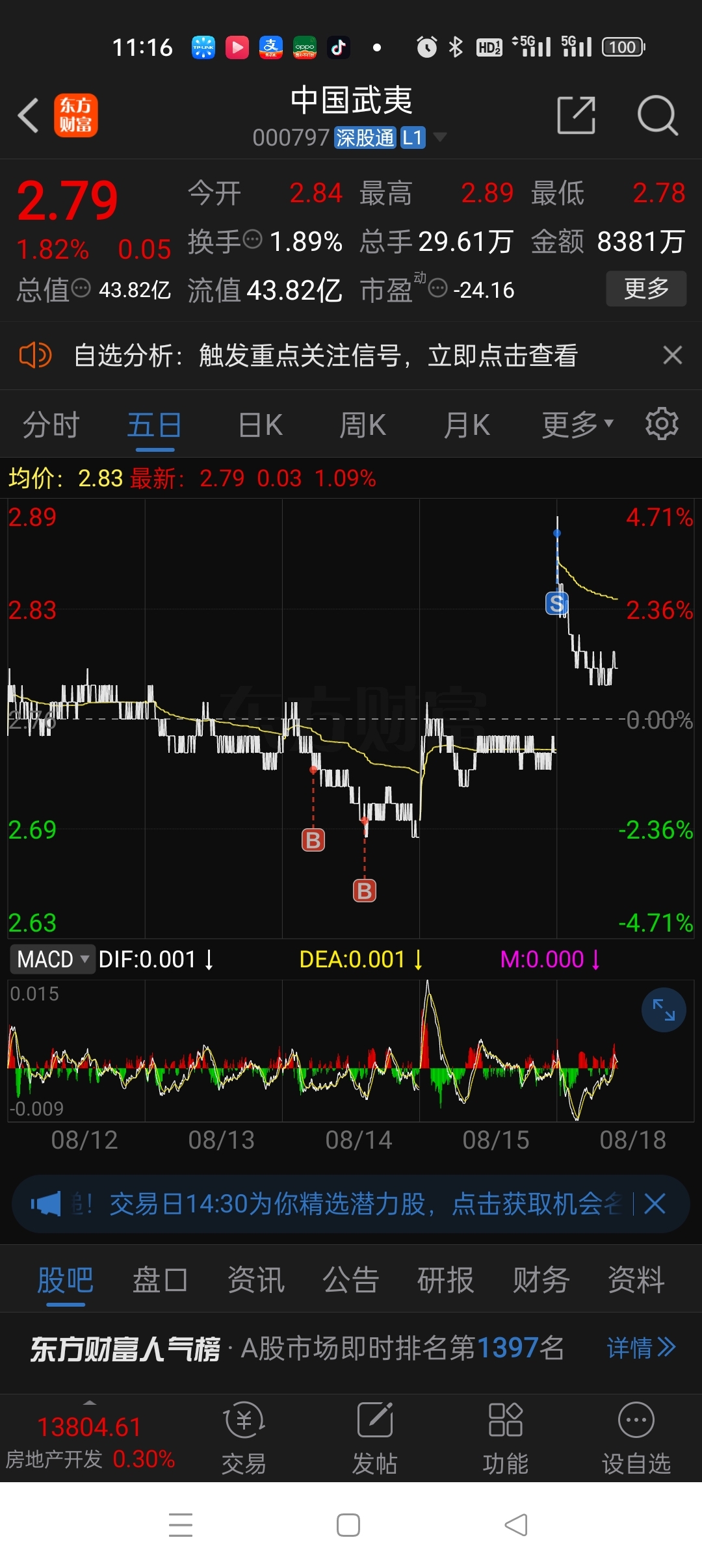Image resolution: width=702 pixels, height=1568 pixels.
Task: Open the MACD indicator dropdown
Action: (53, 960)
